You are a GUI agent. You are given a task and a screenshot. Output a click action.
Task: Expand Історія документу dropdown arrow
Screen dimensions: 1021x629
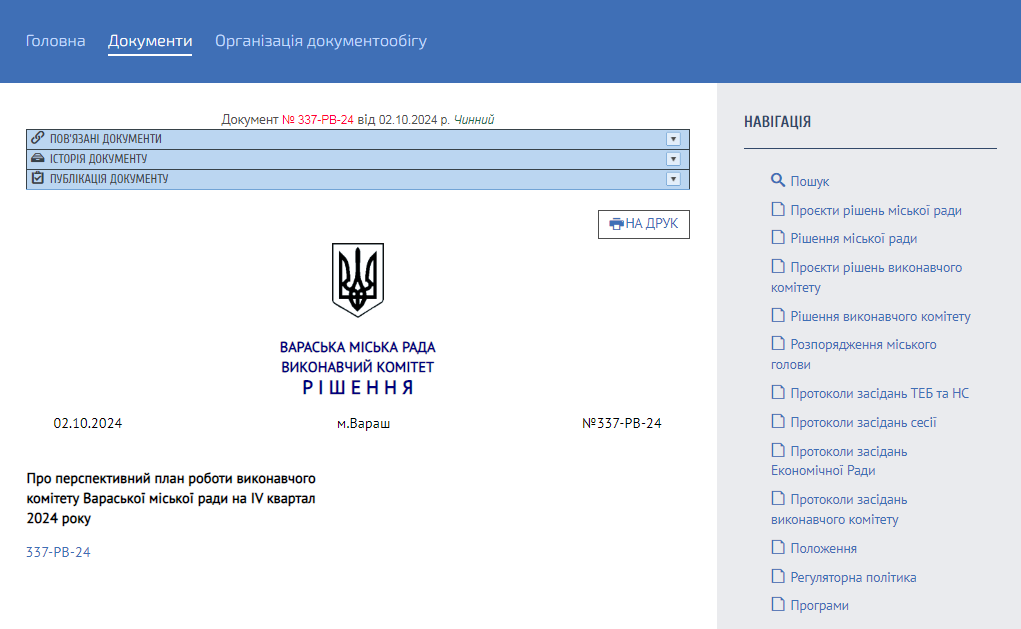[x=673, y=159]
